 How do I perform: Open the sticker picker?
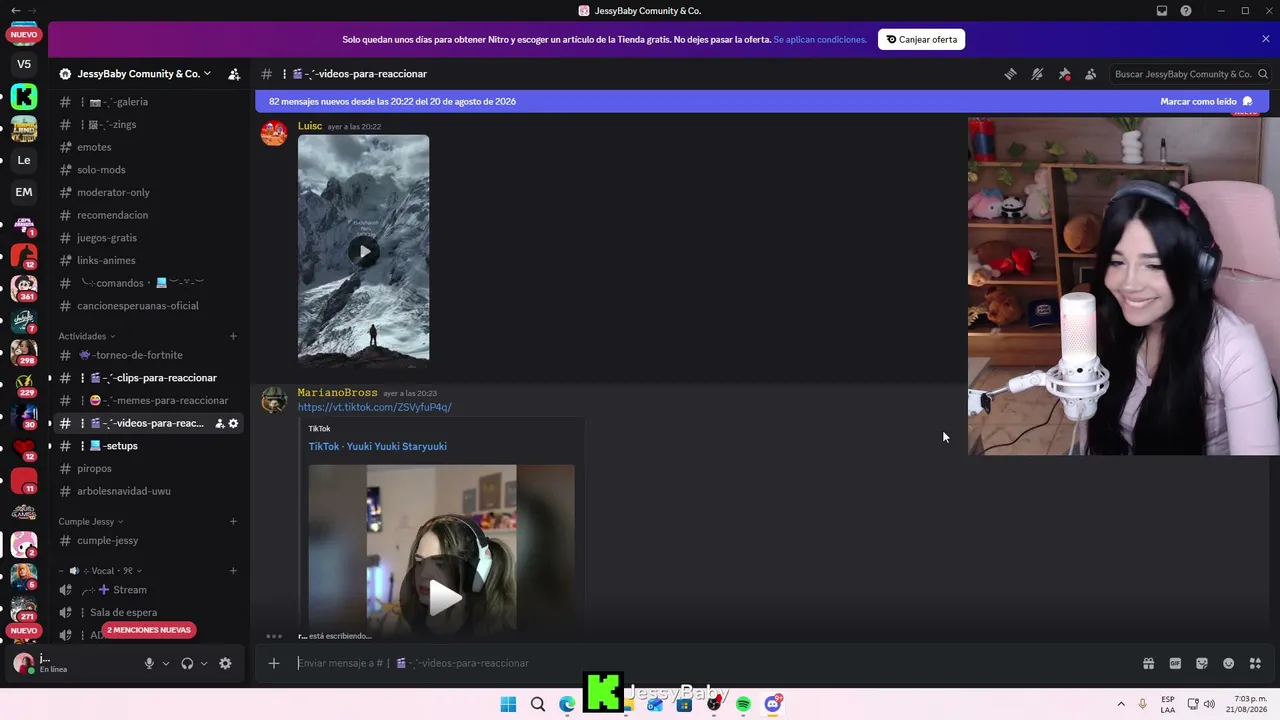pyautogui.click(x=1202, y=663)
